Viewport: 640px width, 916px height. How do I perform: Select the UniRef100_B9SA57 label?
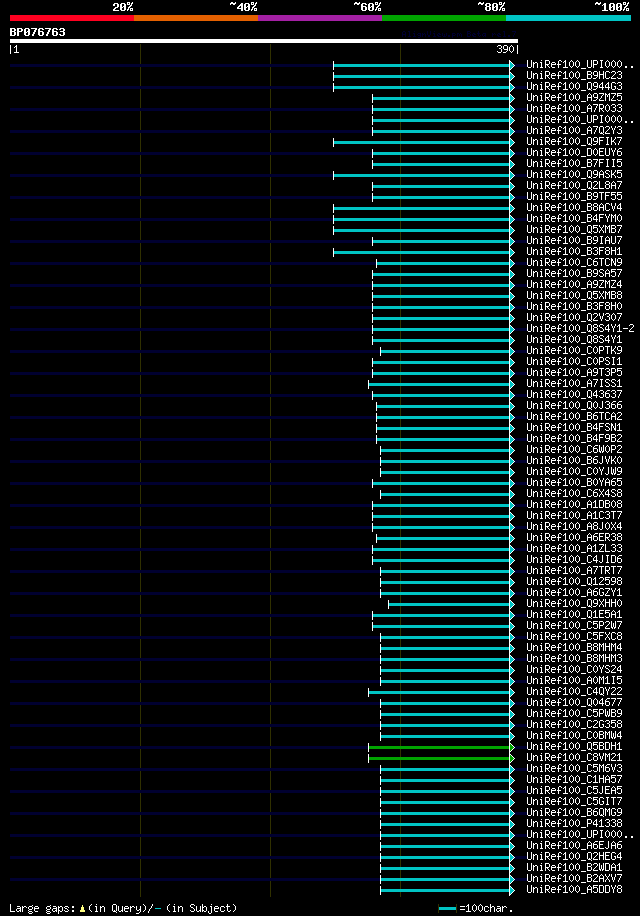click(574, 273)
